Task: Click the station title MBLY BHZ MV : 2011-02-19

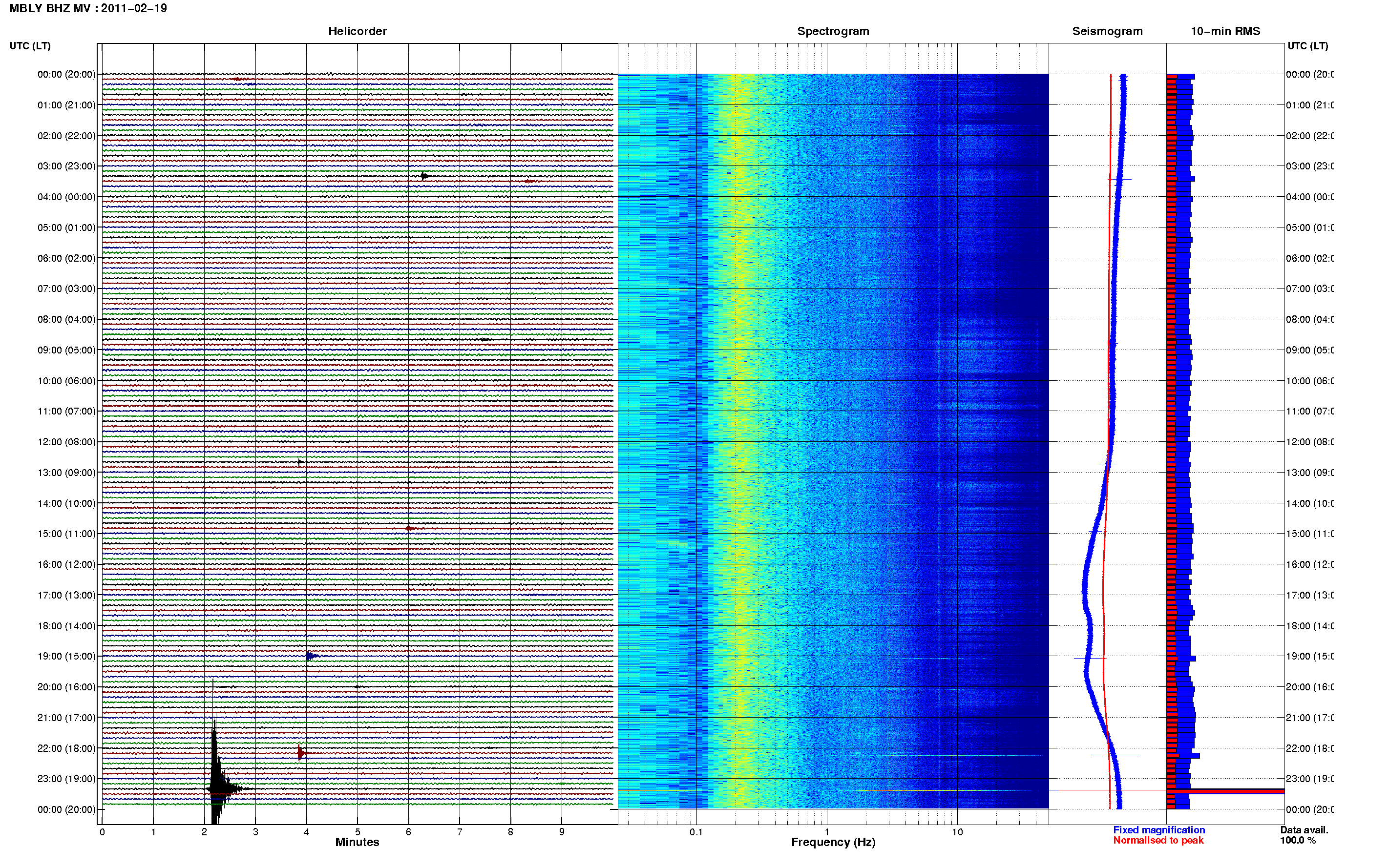Action: [88, 8]
